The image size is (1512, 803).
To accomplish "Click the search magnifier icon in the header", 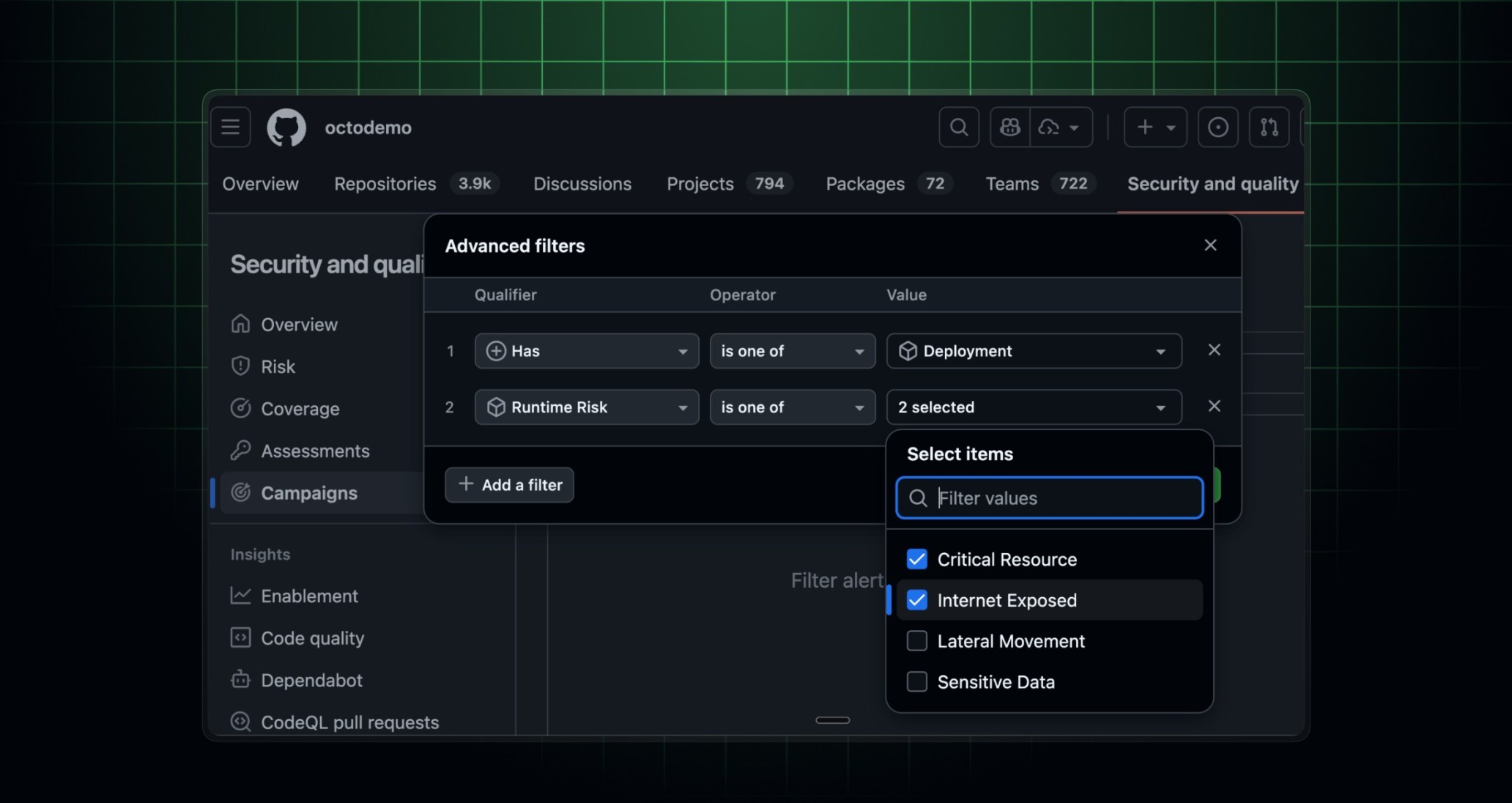I will 958,127.
